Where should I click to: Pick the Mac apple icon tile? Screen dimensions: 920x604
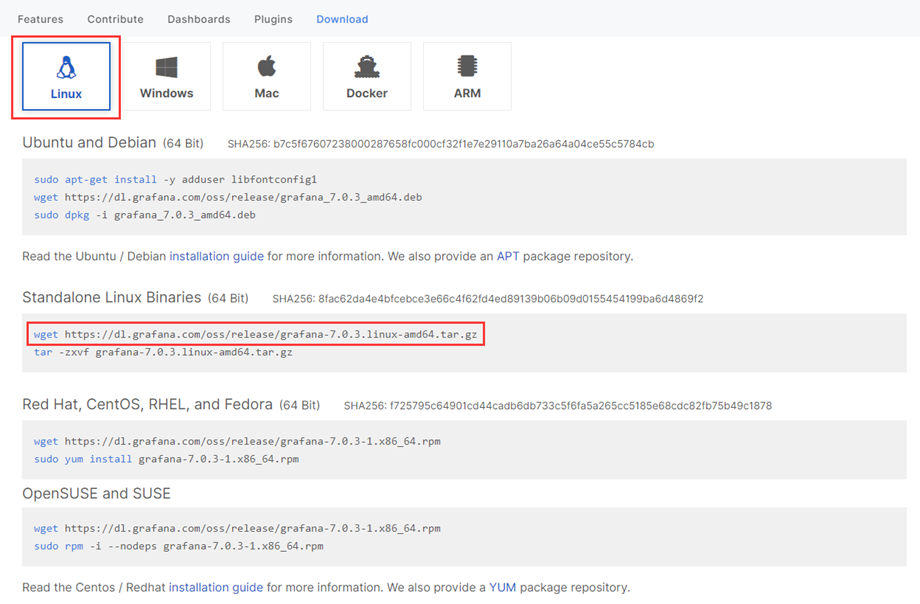(267, 76)
